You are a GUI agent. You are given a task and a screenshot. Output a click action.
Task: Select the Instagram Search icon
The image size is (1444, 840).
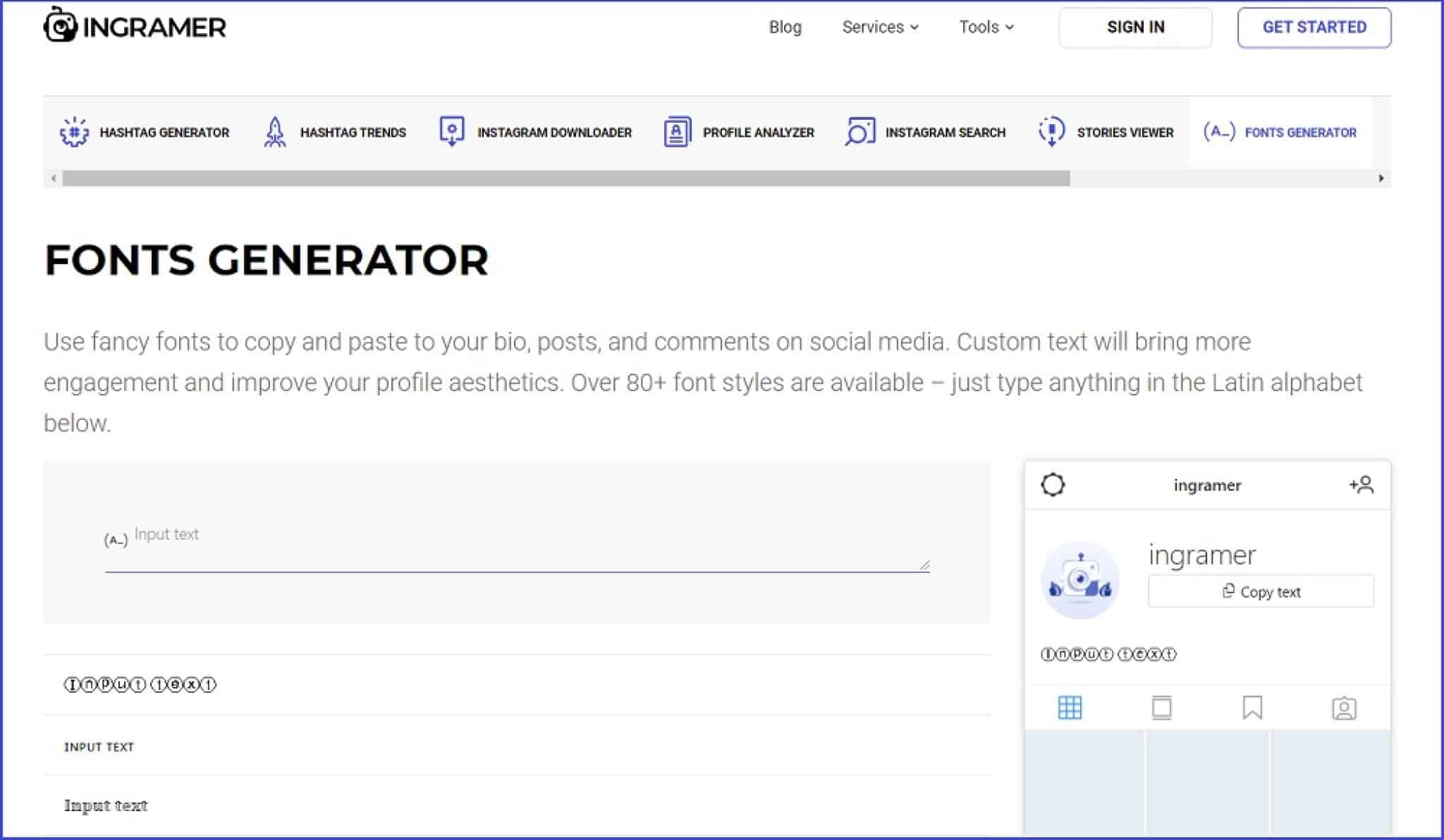click(859, 132)
